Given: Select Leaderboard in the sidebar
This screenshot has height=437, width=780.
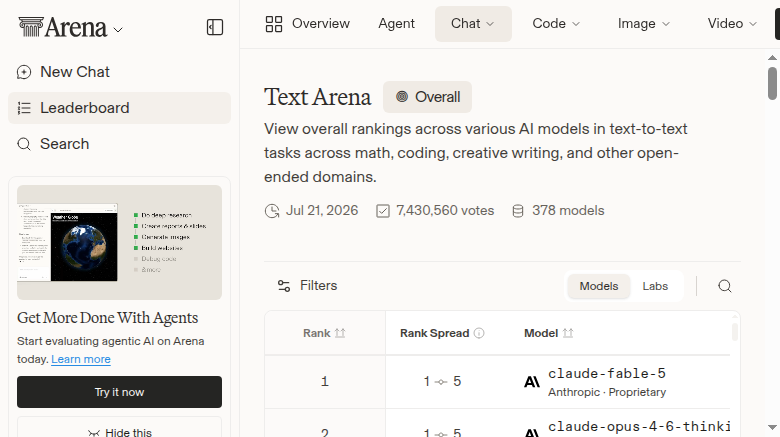Looking at the screenshot, I should click(119, 108).
